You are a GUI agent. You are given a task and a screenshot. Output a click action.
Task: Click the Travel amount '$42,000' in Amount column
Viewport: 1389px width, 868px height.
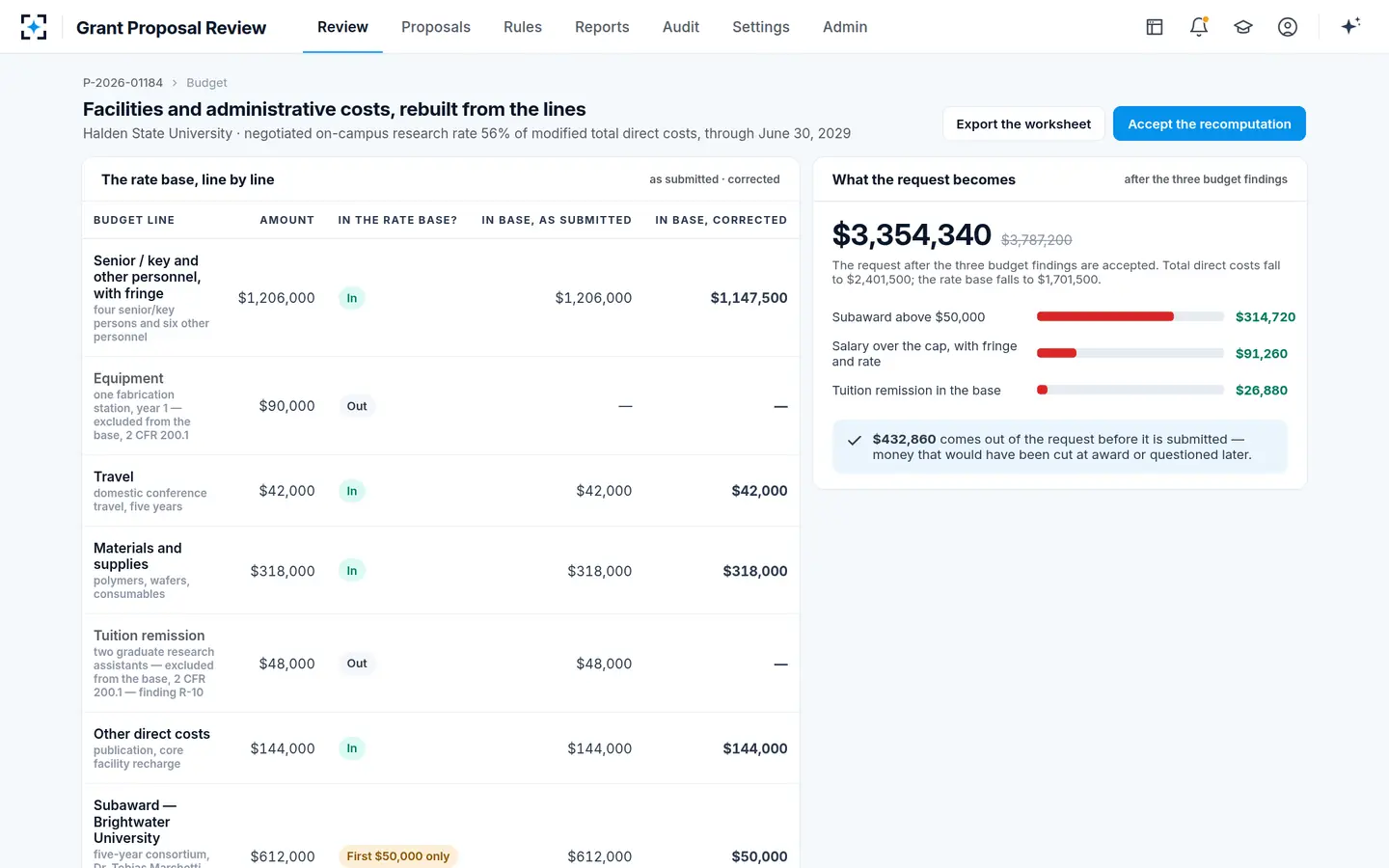(x=286, y=491)
